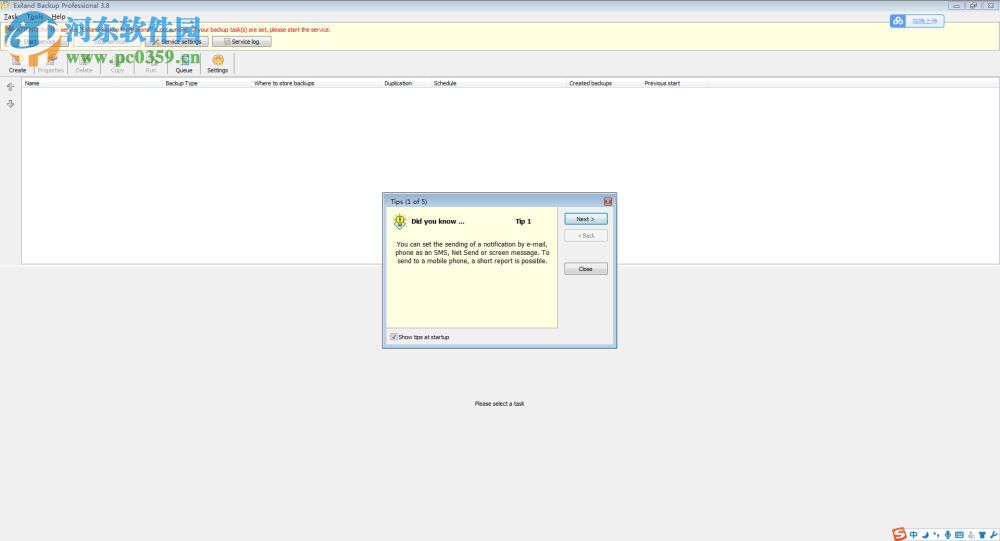Open Service settings
The width and height of the screenshot is (1000, 541).
(x=177, y=41)
